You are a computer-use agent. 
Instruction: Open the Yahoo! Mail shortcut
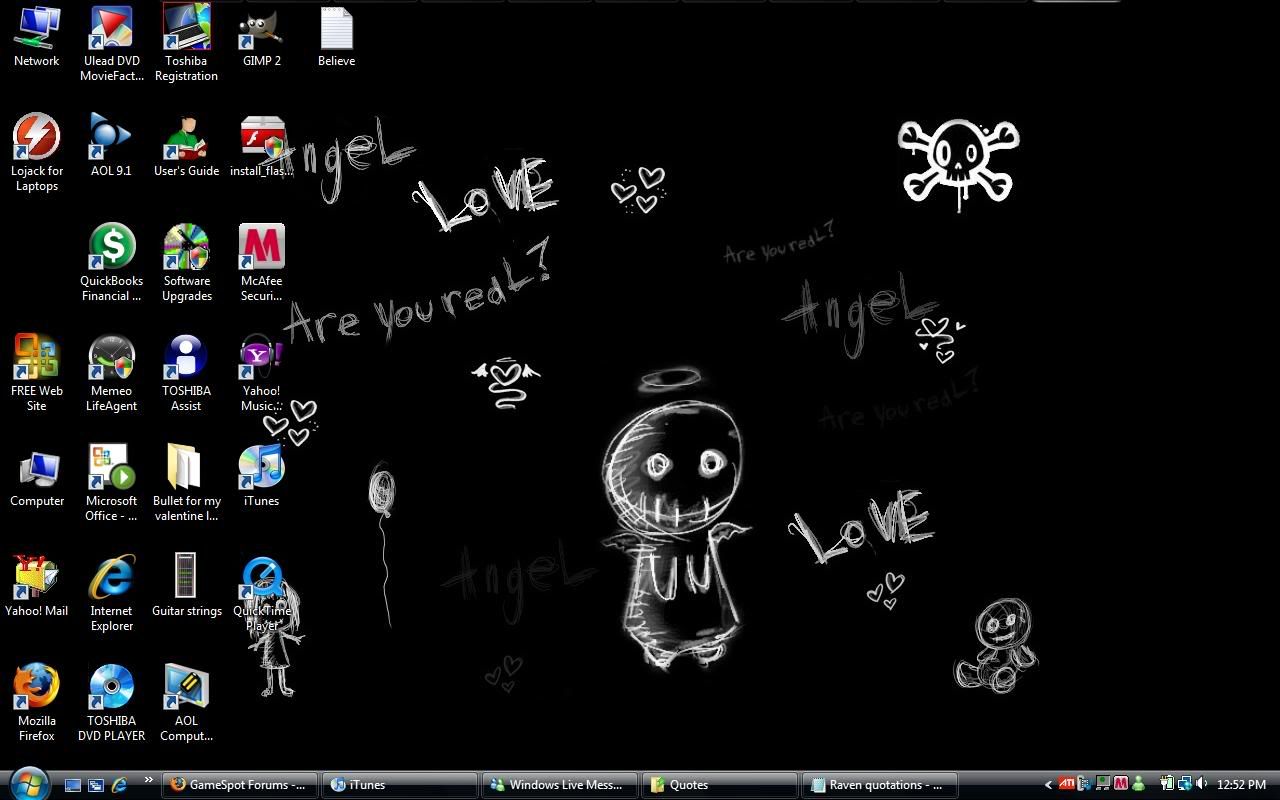click(x=37, y=585)
